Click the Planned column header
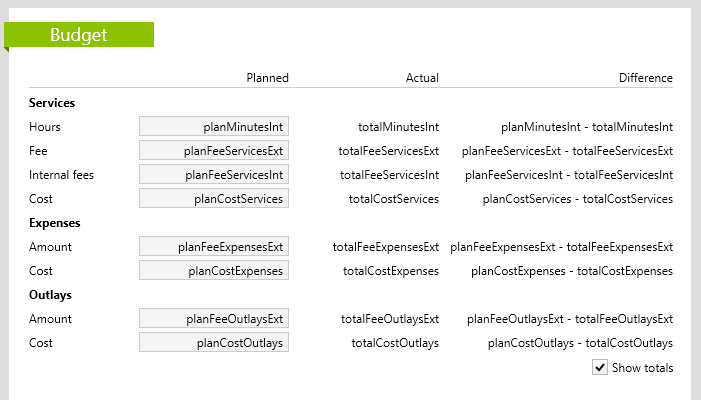Viewport: 701px width, 400px height. click(267, 78)
